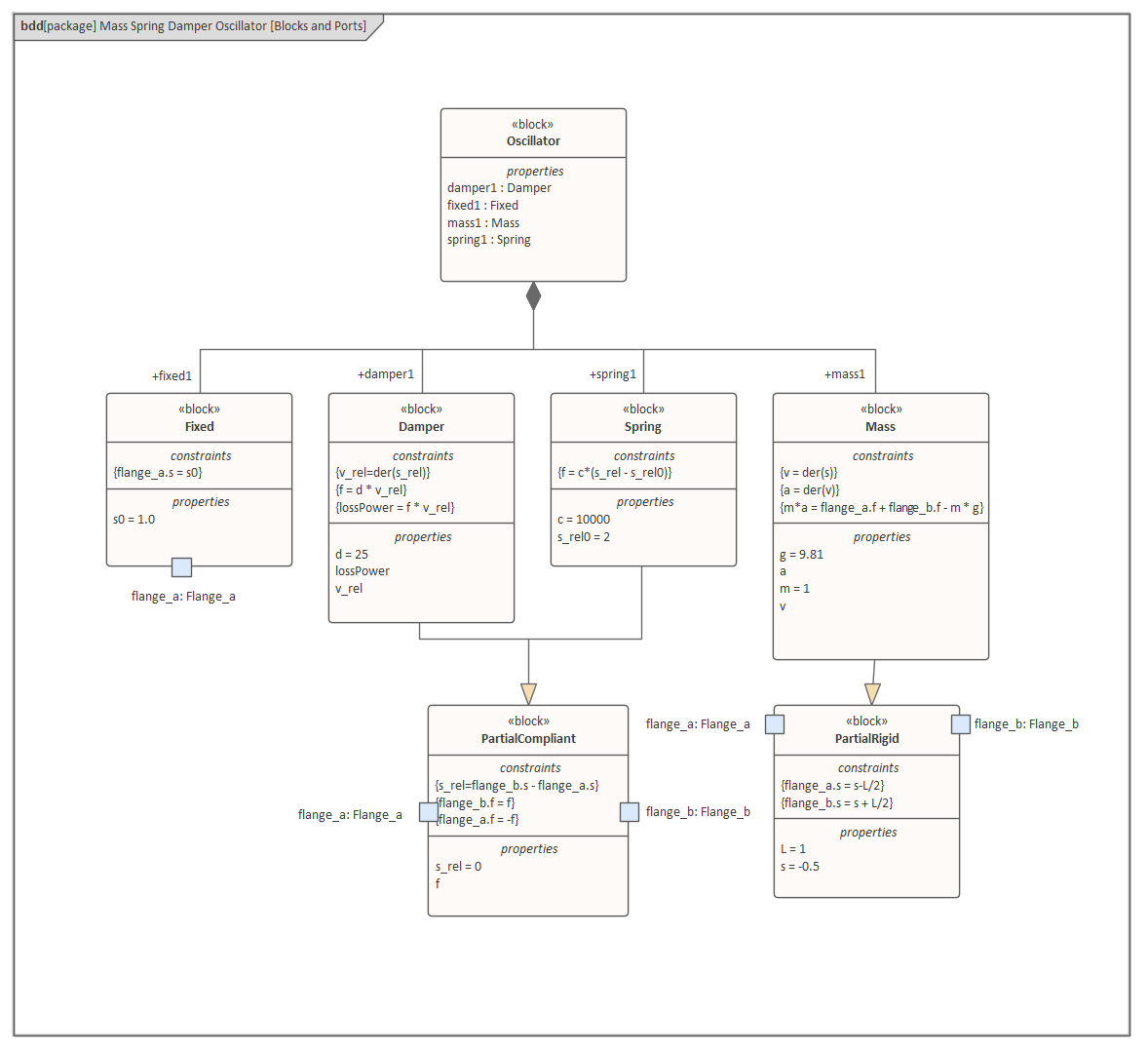Click the 'damper1 : Damper' property in Oscillator
The width and height of the screenshot is (1148, 1052).
pyautogui.click(x=499, y=188)
